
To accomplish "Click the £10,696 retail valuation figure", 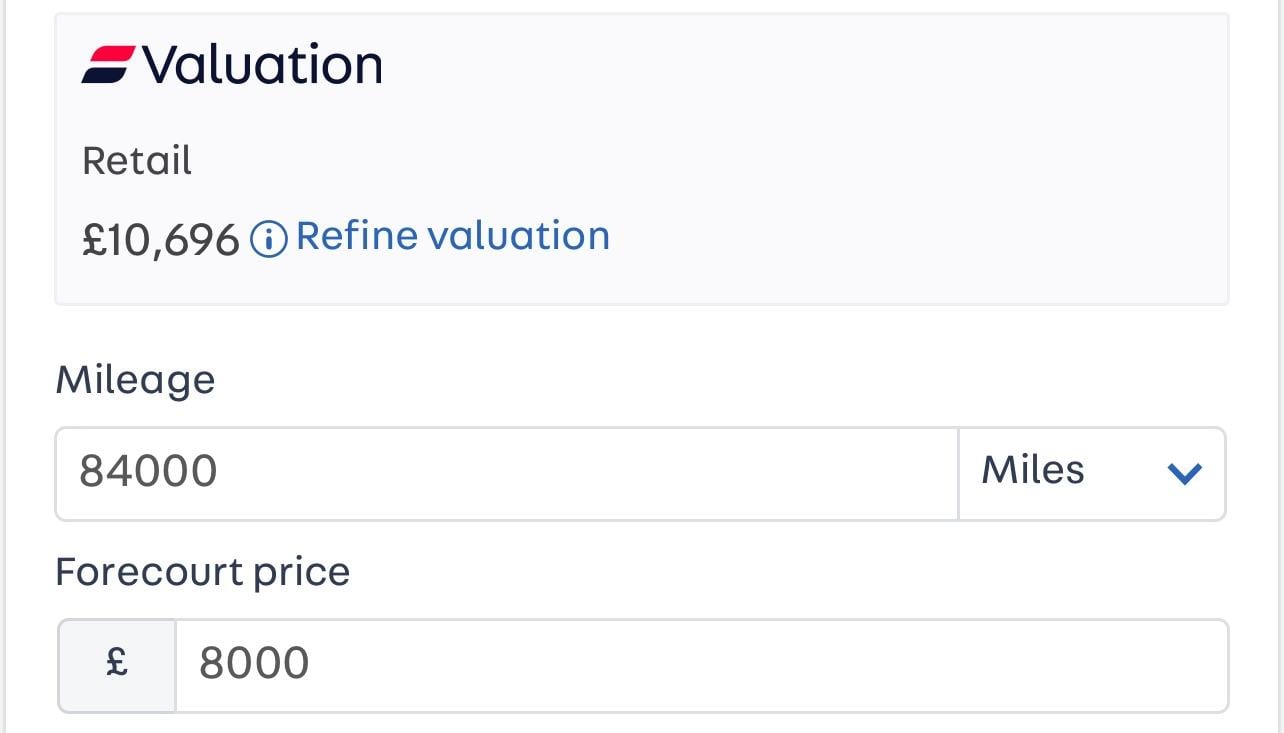I will pyautogui.click(x=161, y=240).
